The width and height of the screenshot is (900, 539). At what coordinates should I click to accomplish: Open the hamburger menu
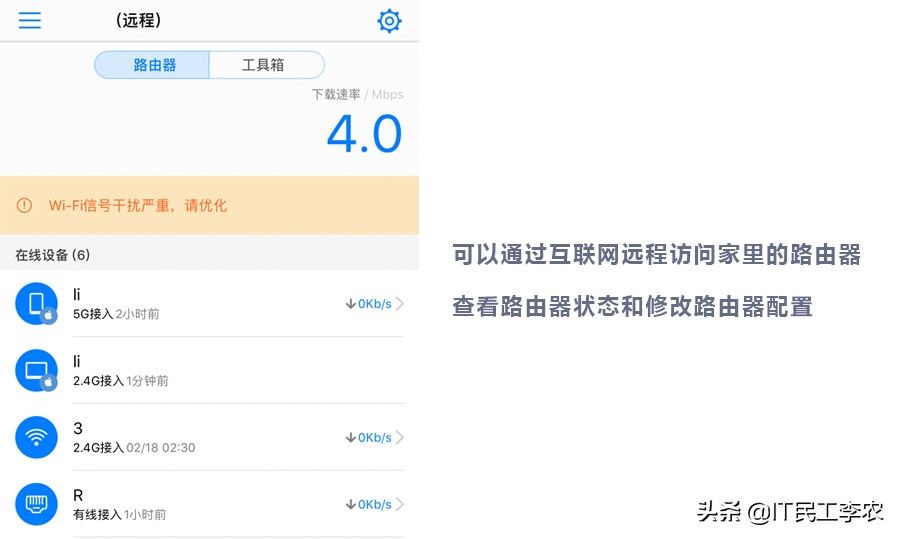click(30, 21)
